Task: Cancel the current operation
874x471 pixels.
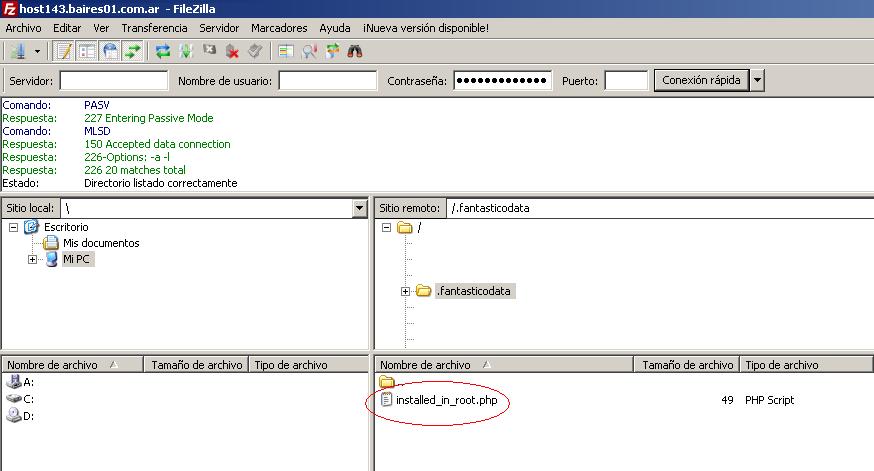Action: [x=209, y=51]
